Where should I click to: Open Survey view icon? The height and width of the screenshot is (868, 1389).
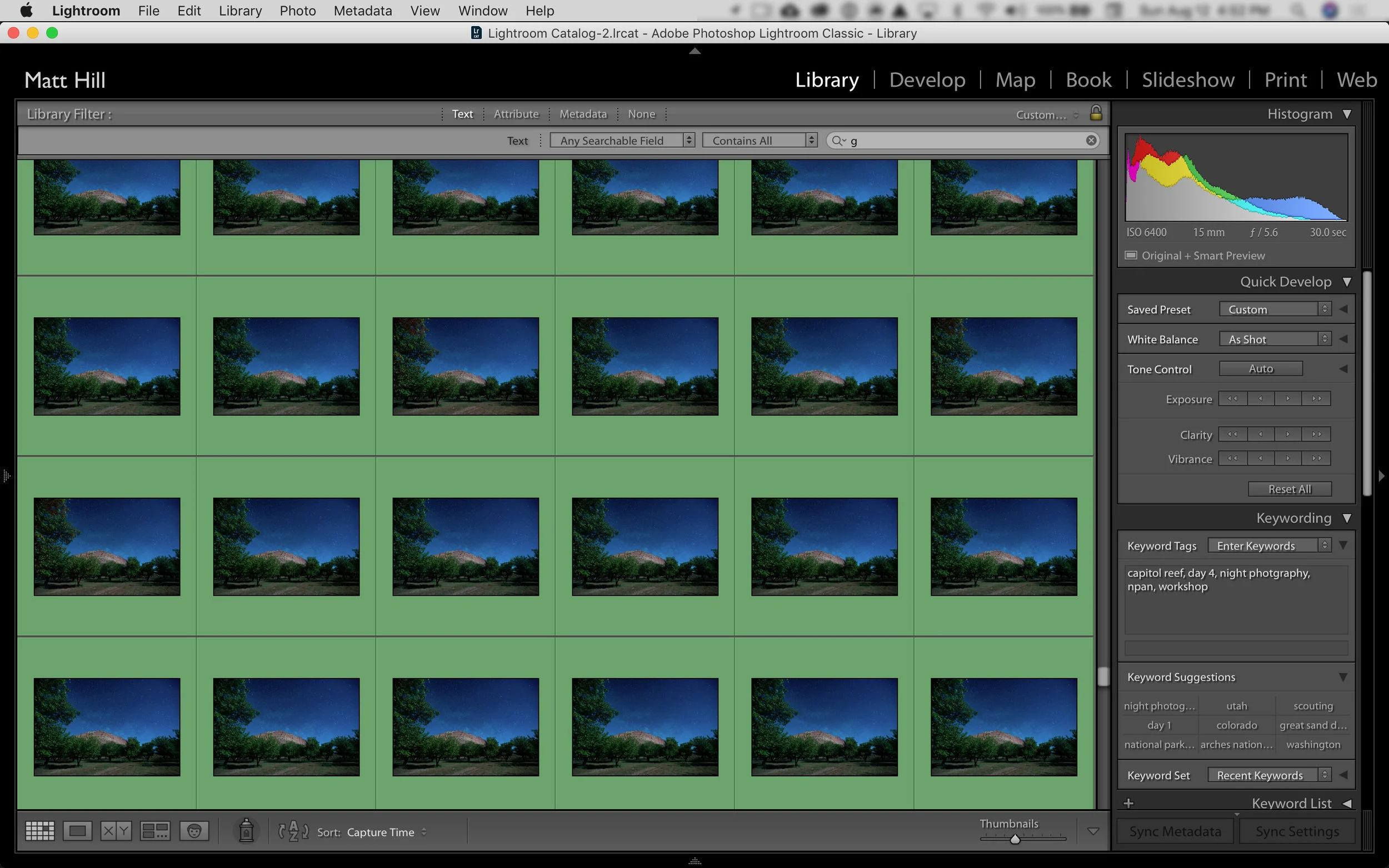point(155,831)
